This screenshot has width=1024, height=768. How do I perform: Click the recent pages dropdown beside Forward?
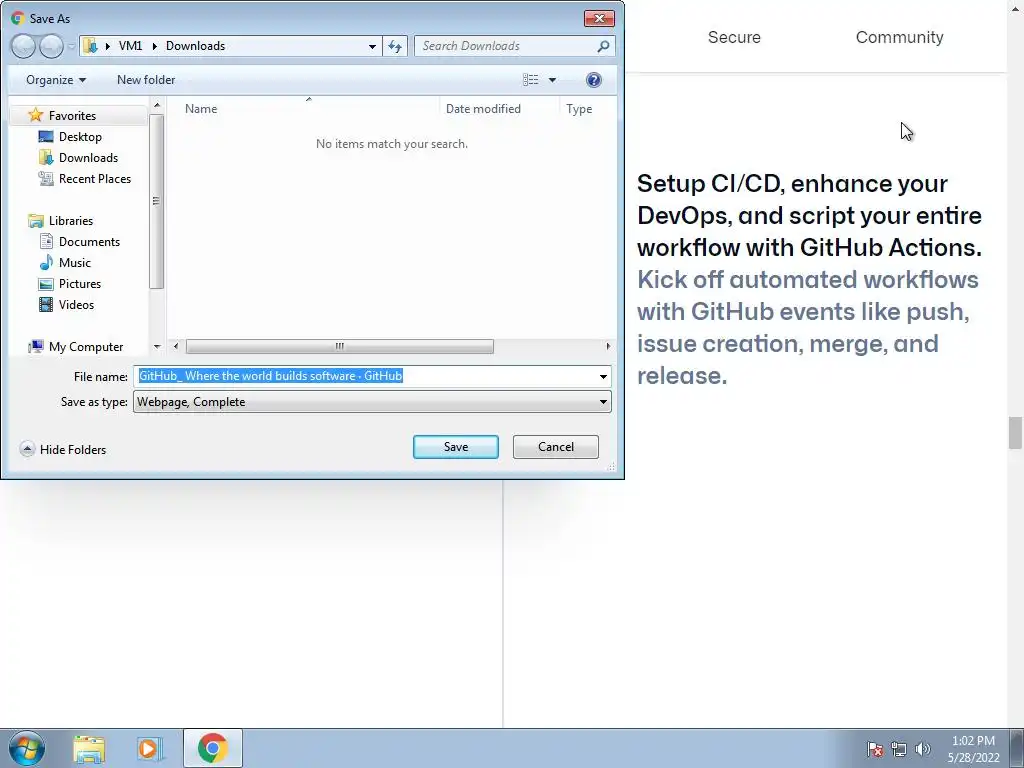click(71, 46)
